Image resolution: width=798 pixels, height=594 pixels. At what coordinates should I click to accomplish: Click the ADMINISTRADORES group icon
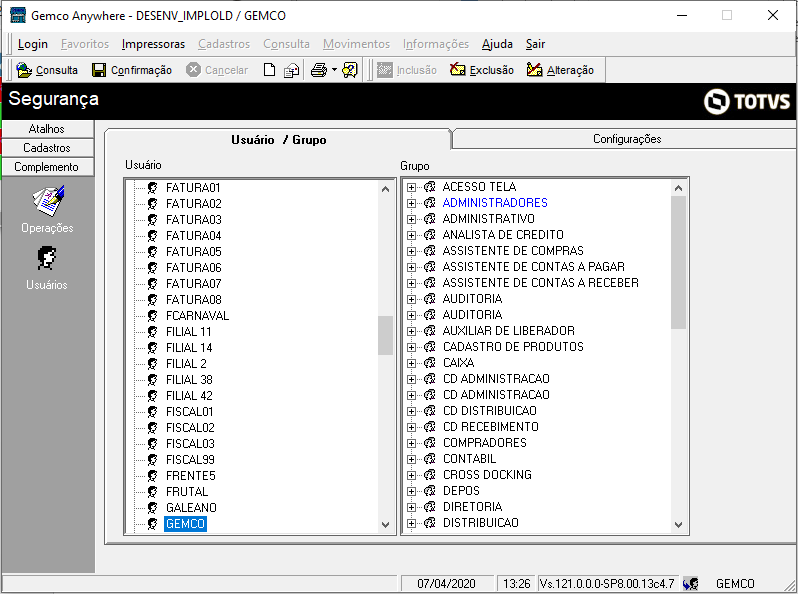click(x=430, y=203)
